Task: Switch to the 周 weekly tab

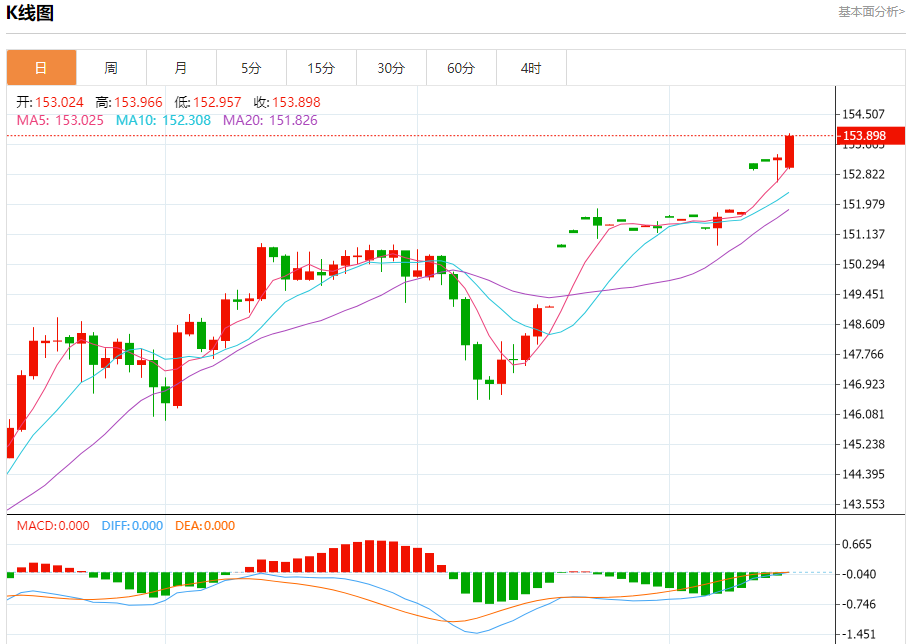Action: pyautogui.click(x=111, y=68)
